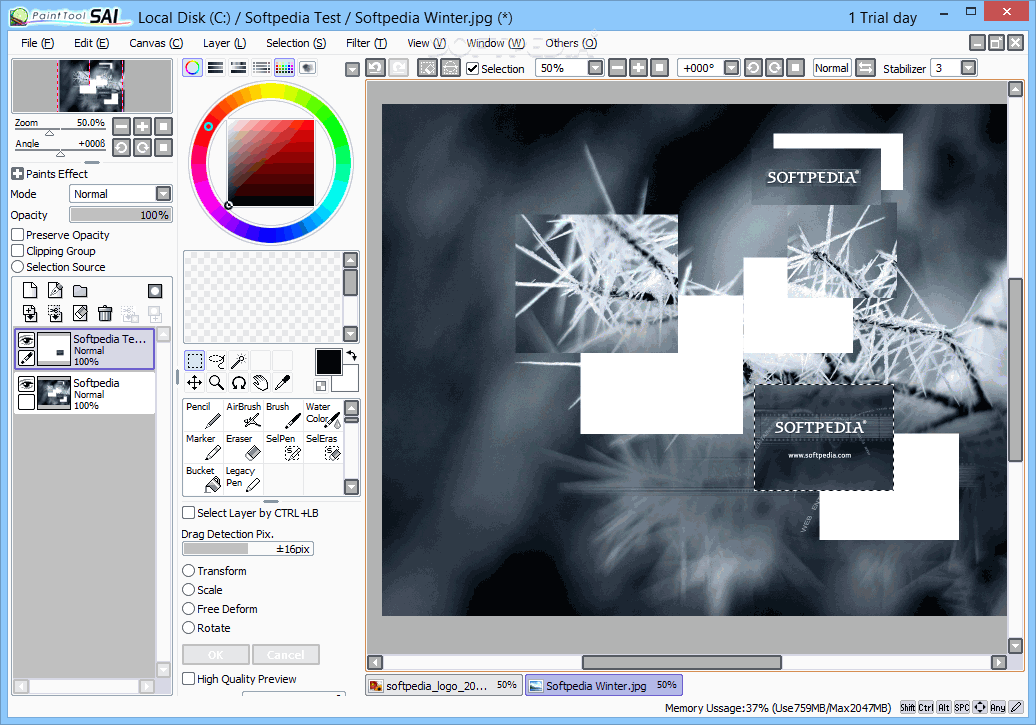
Task: Select the Move tool
Action: pyautogui.click(x=194, y=382)
